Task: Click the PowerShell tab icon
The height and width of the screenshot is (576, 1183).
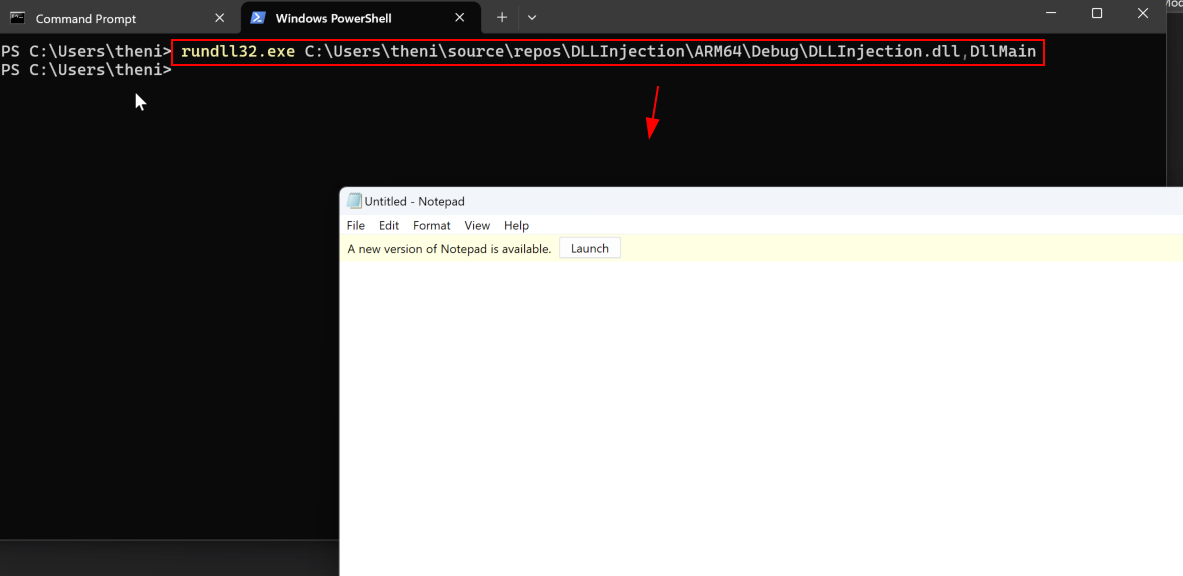Action: [x=258, y=18]
